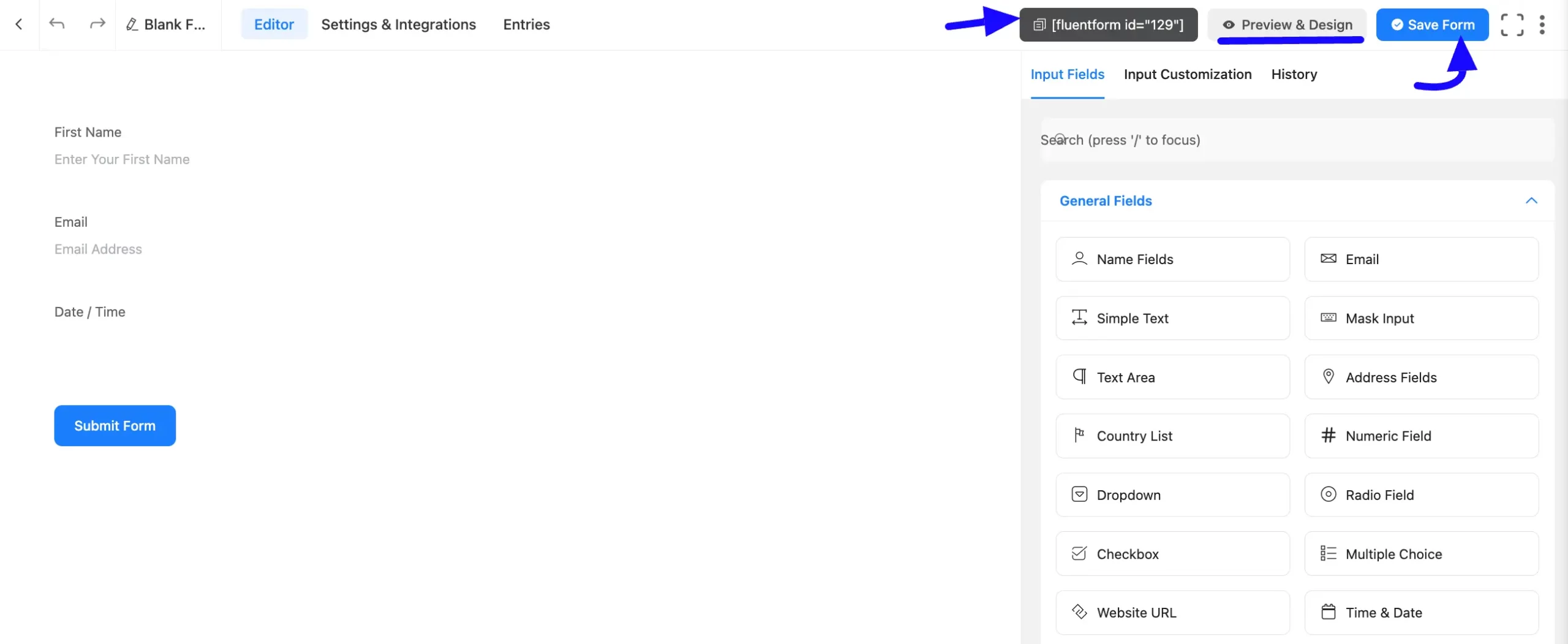Add the Numeric Field element
Image resolution: width=1568 pixels, height=644 pixels.
click(x=1421, y=436)
